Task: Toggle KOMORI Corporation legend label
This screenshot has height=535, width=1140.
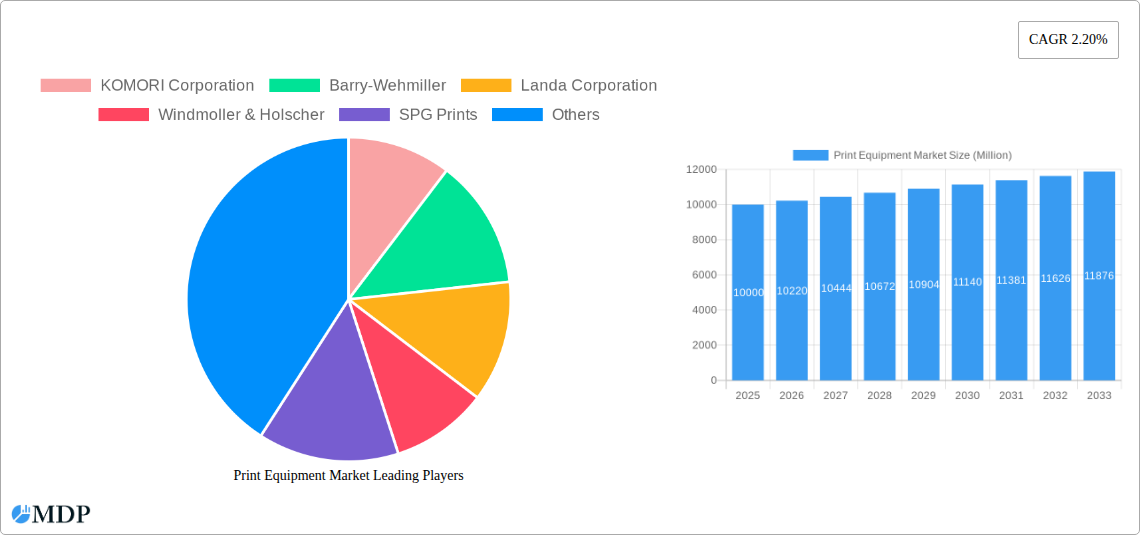Action: click(x=177, y=86)
